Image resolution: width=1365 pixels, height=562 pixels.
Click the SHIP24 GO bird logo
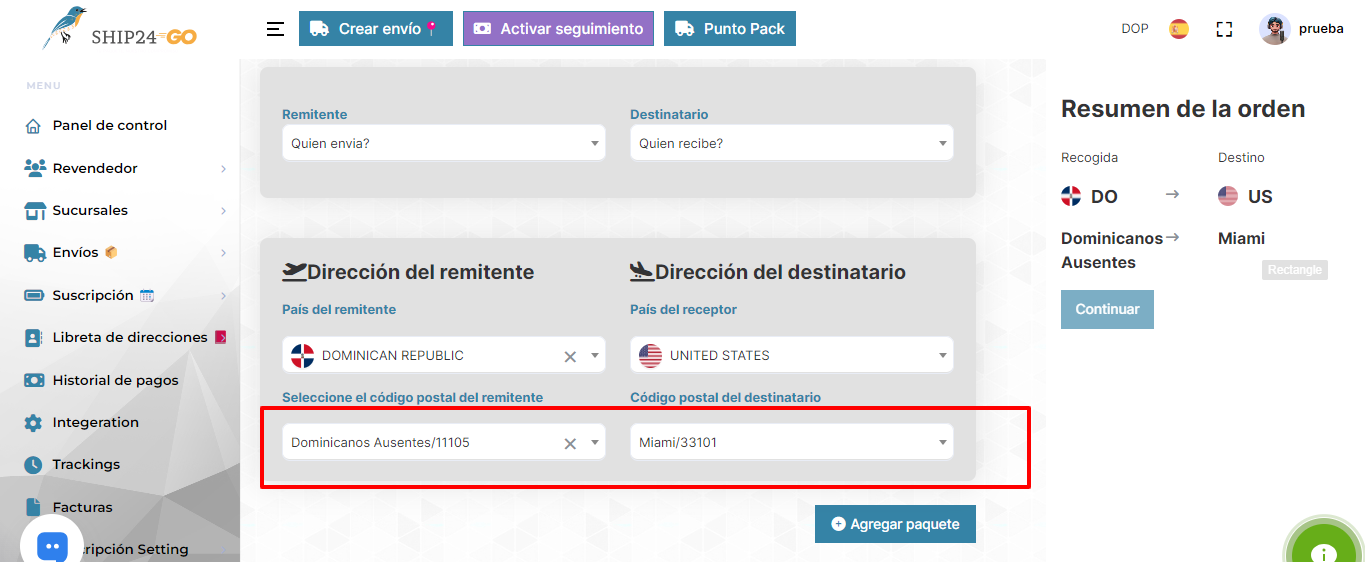[119, 29]
